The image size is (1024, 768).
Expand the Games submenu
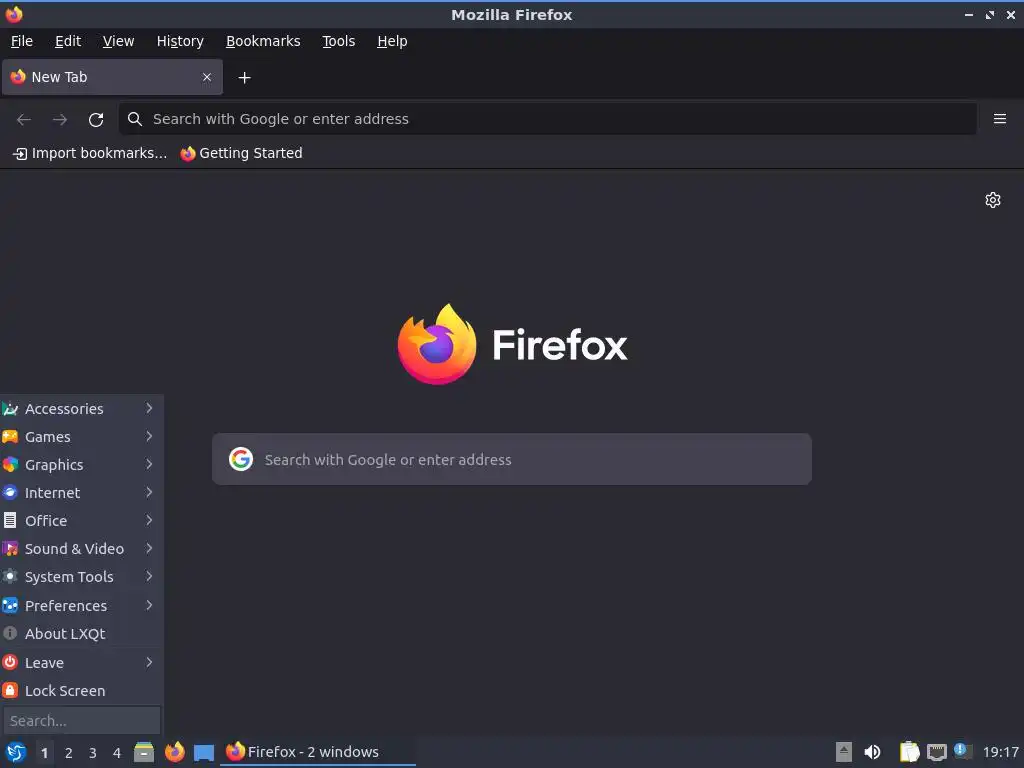coord(82,437)
